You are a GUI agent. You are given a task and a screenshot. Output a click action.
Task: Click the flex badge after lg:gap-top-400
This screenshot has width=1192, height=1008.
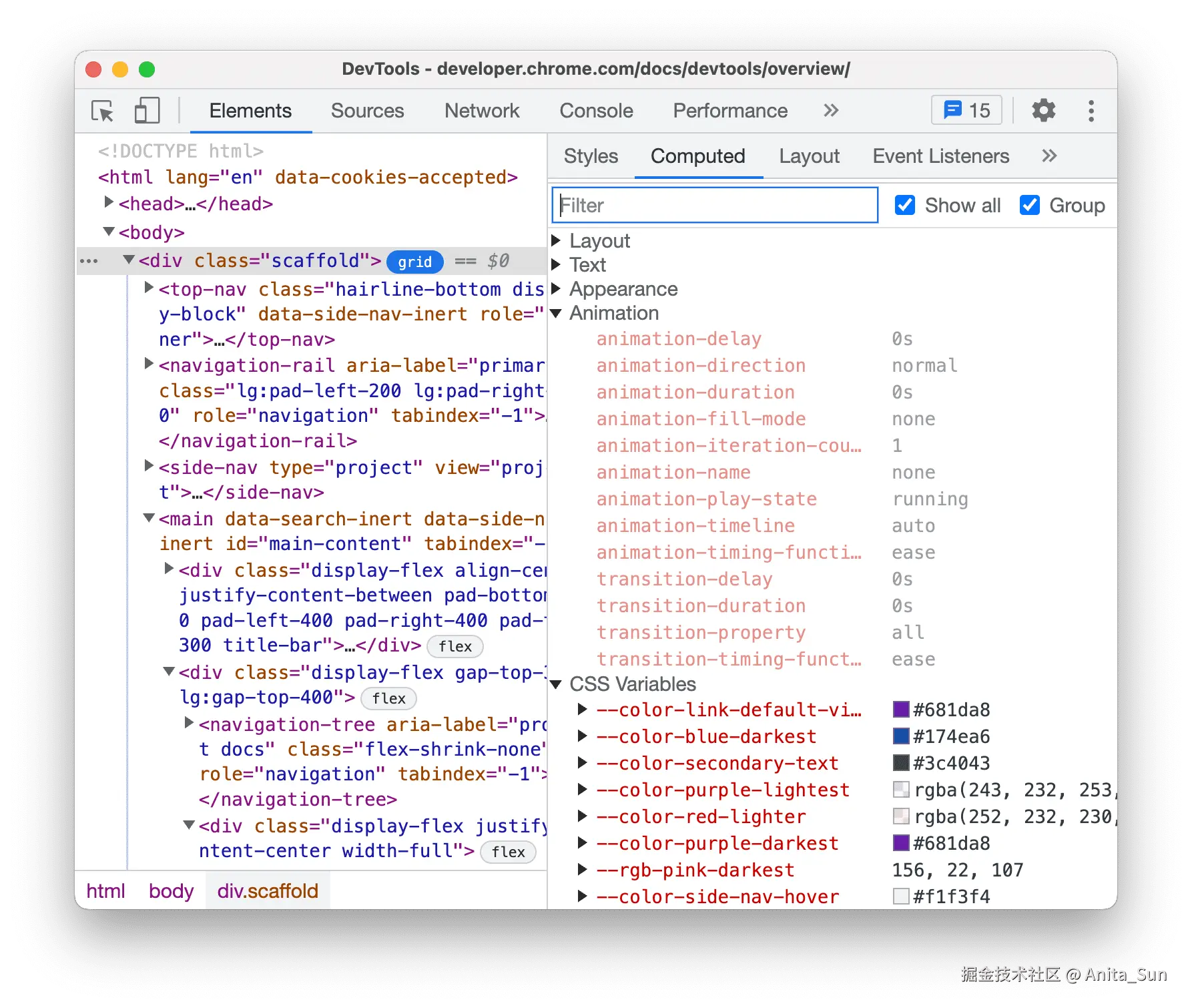pyautogui.click(x=388, y=698)
